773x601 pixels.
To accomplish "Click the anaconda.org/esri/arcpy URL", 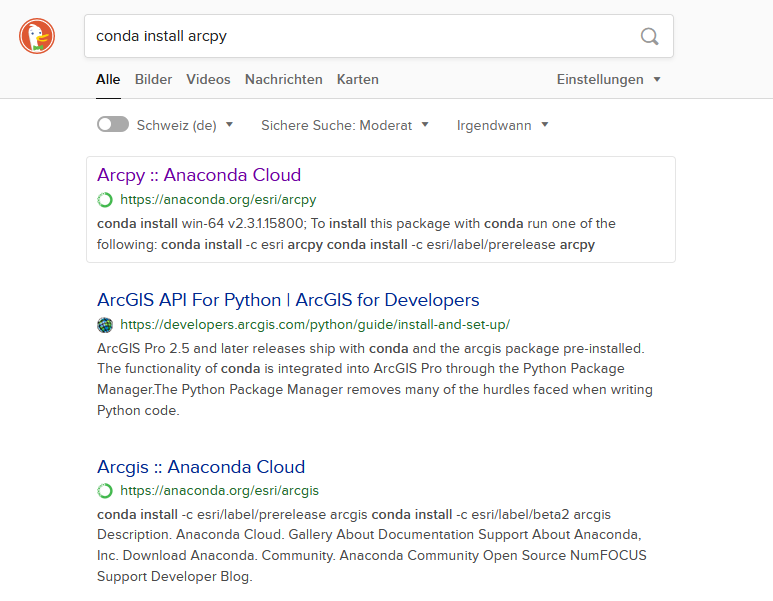I will pyautogui.click(x=218, y=200).
